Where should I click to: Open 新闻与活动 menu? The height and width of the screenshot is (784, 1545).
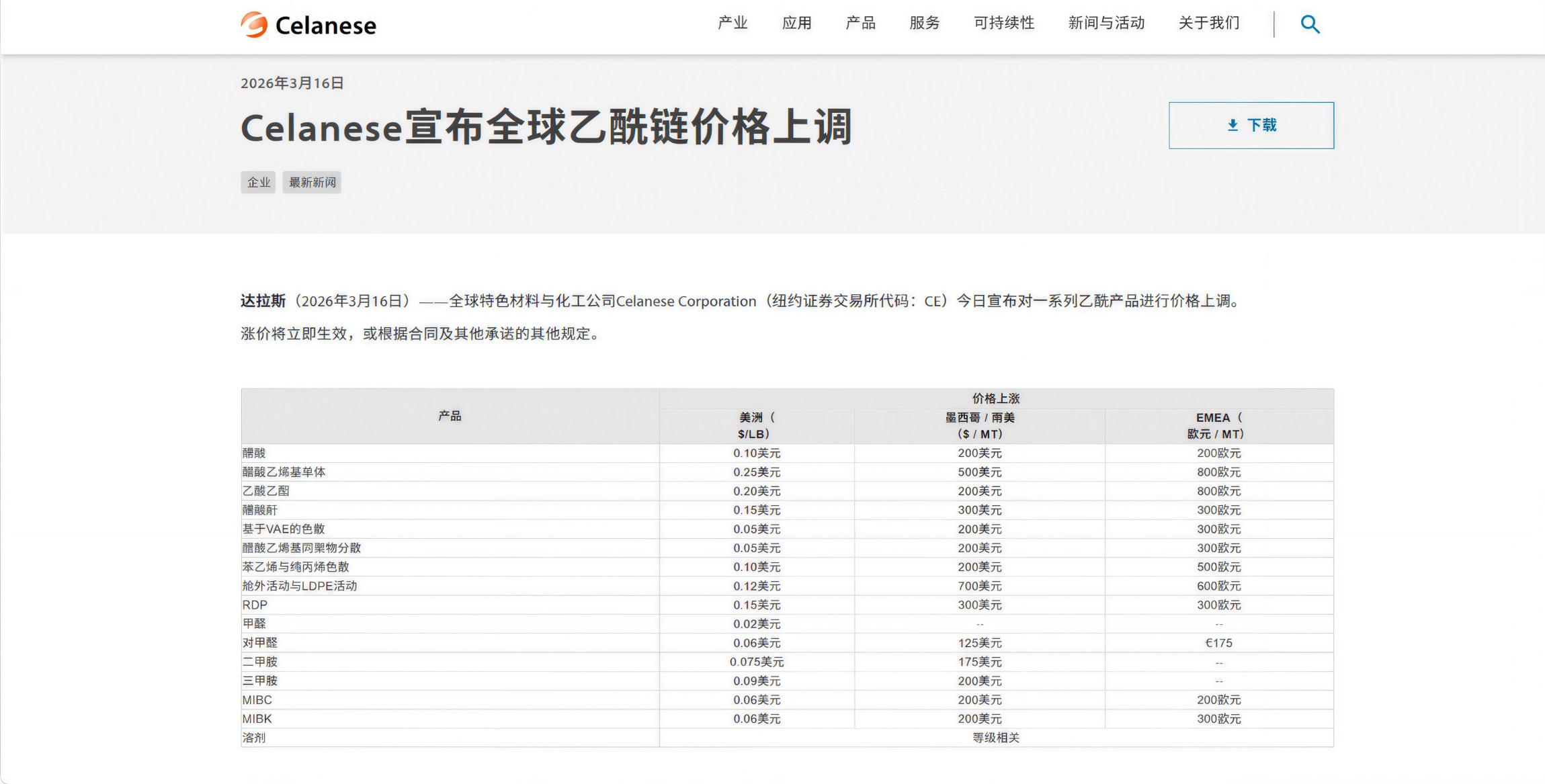1106,23
